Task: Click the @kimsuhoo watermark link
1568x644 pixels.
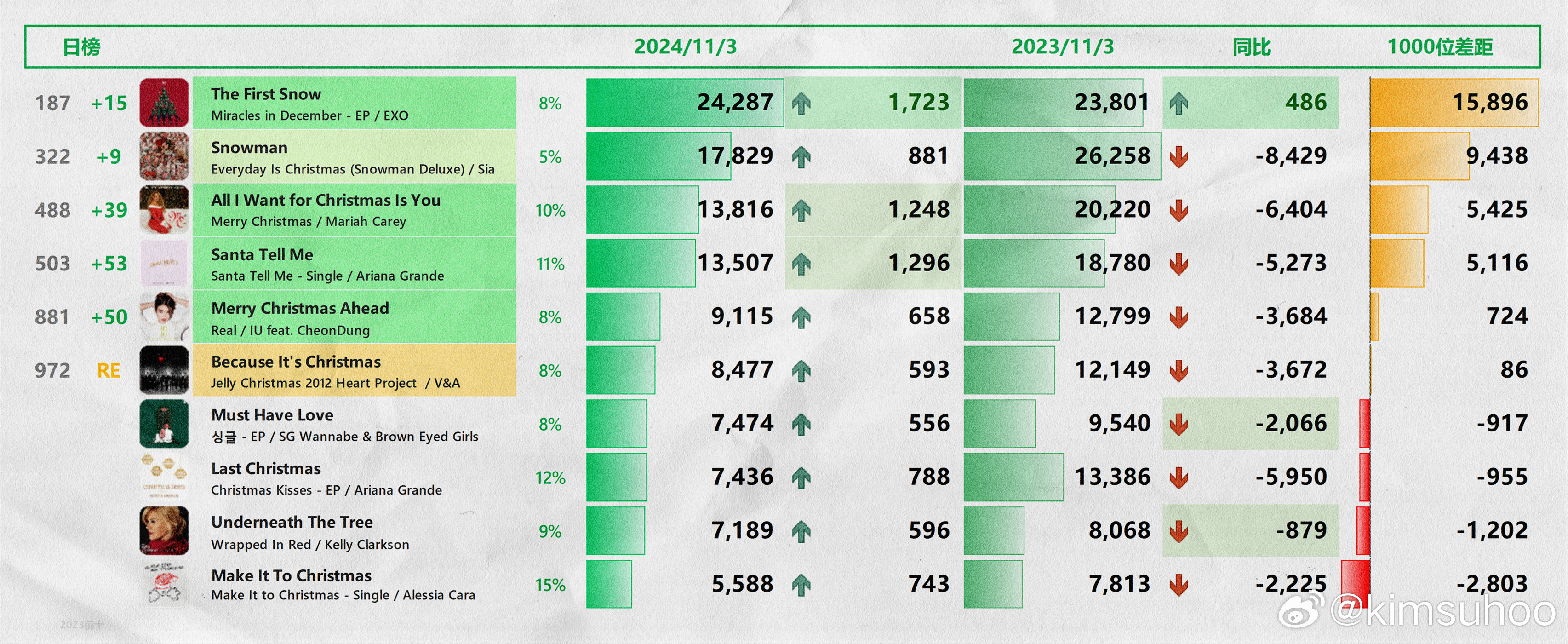Action: (x=1442, y=610)
